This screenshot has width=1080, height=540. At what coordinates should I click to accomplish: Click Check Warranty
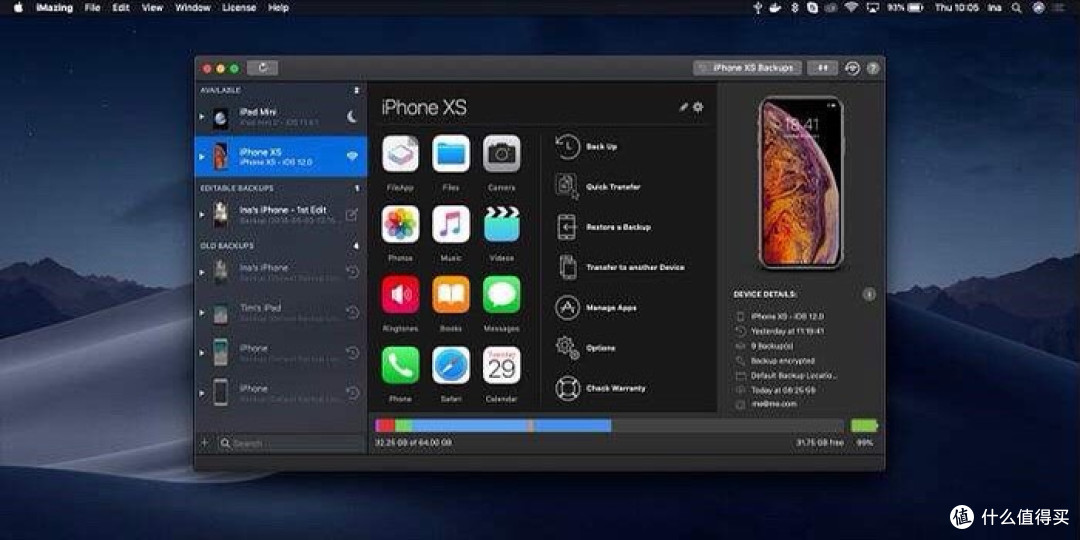601,388
